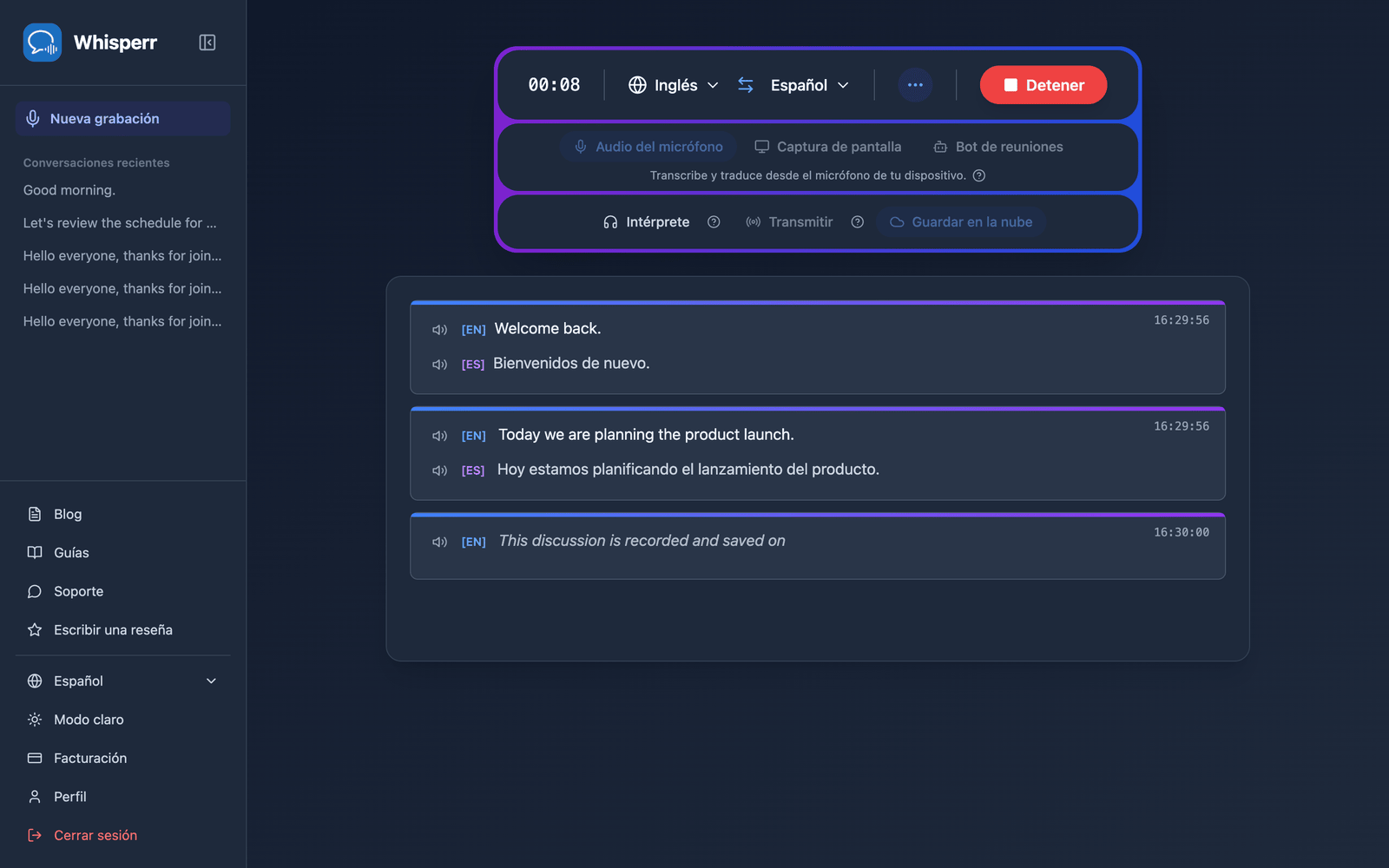
Task: Click the sun icon for Modo claro
Action: tap(35, 720)
